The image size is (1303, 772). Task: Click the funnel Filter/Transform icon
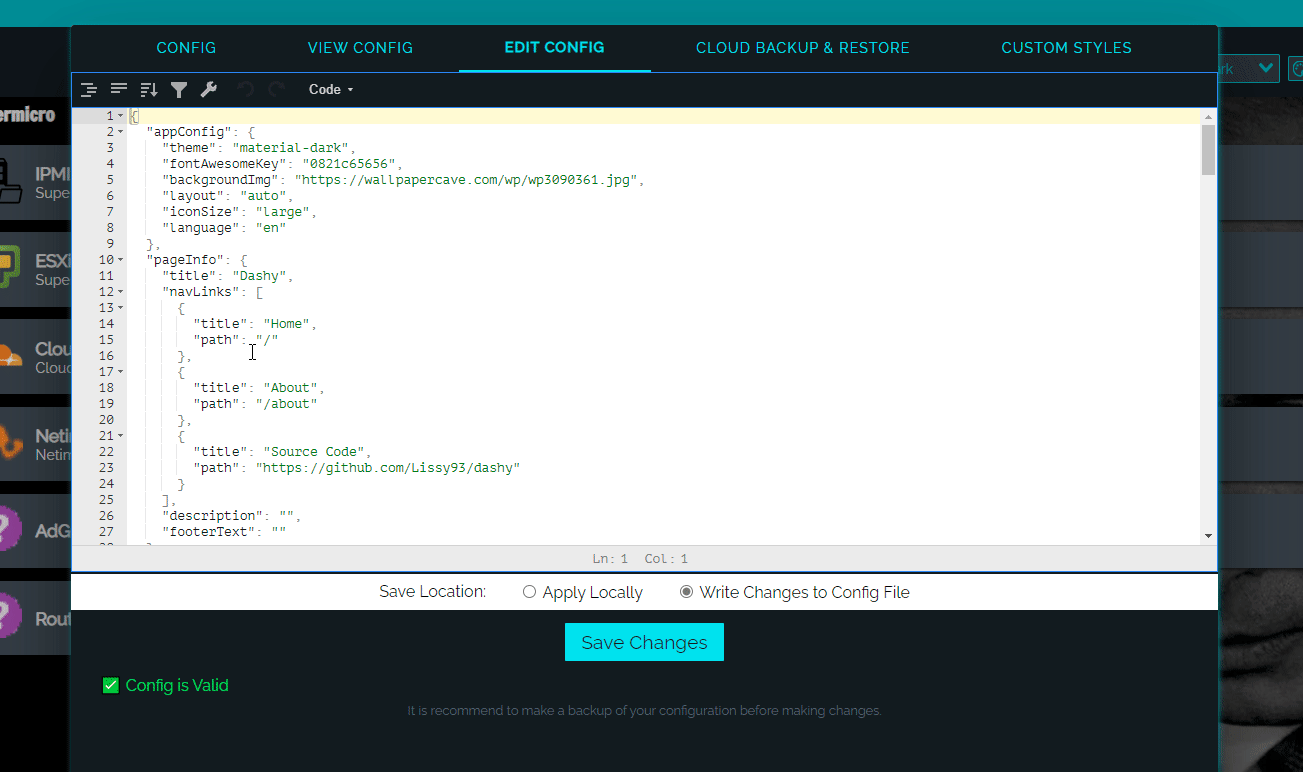[x=179, y=90]
